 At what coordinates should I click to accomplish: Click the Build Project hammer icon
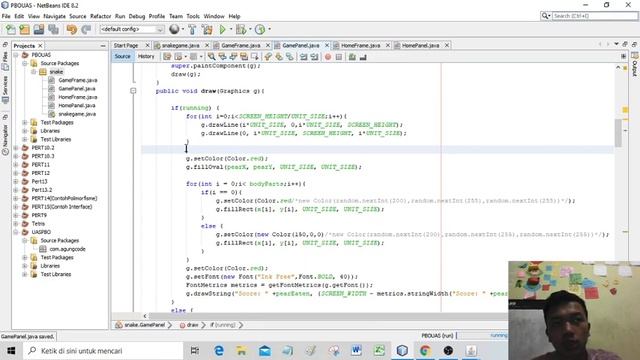point(192,29)
